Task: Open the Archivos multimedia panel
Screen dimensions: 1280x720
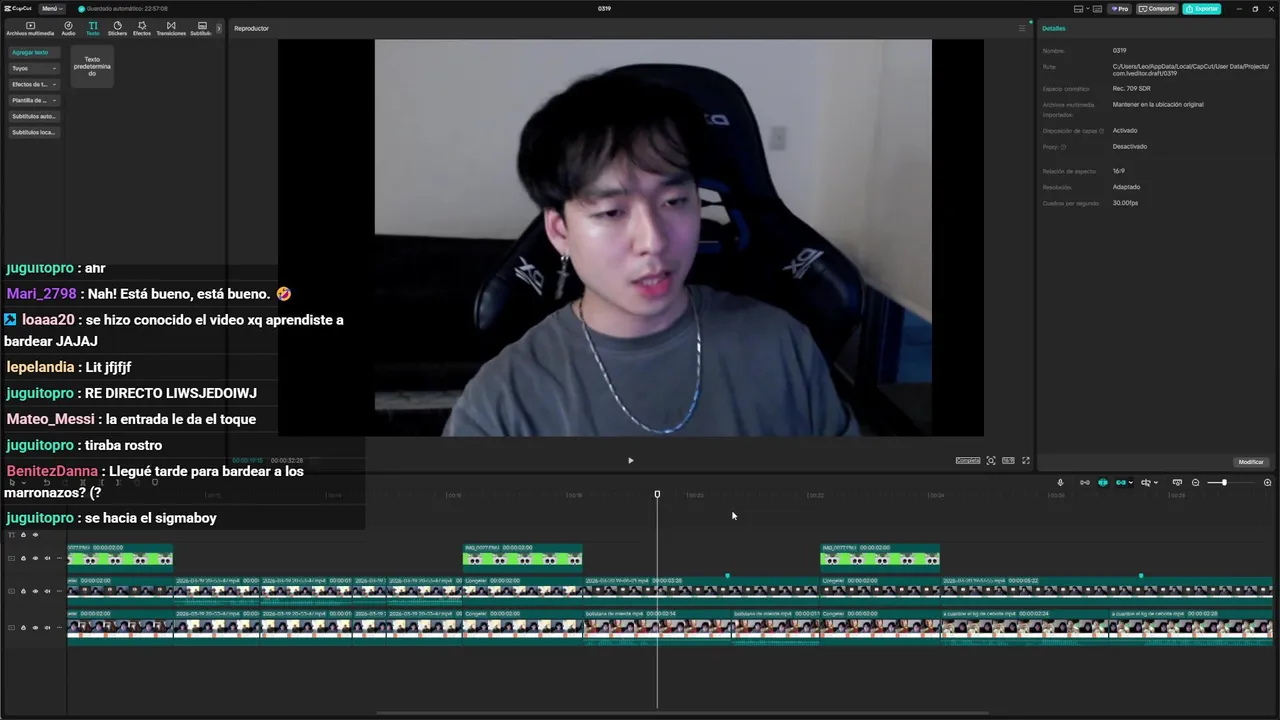Action: tap(30, 28)
